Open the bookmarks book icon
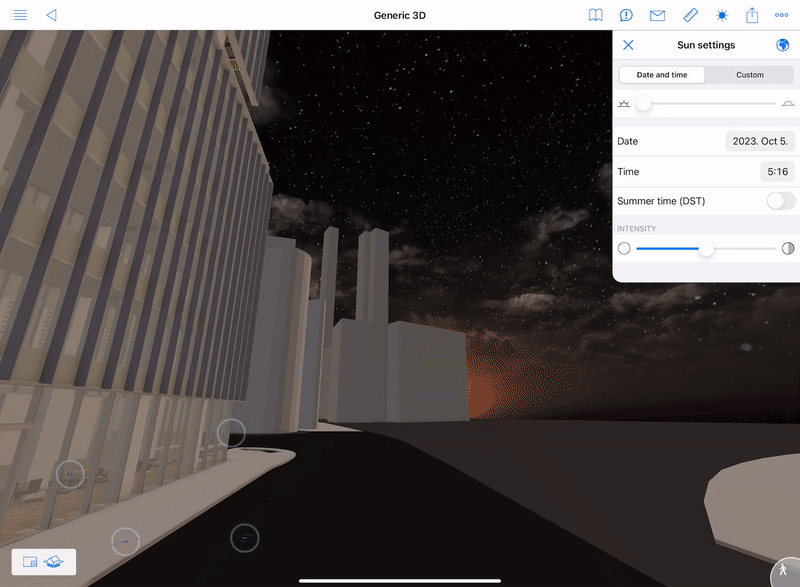This screenshot has width=800, height=587. point(595,15)
